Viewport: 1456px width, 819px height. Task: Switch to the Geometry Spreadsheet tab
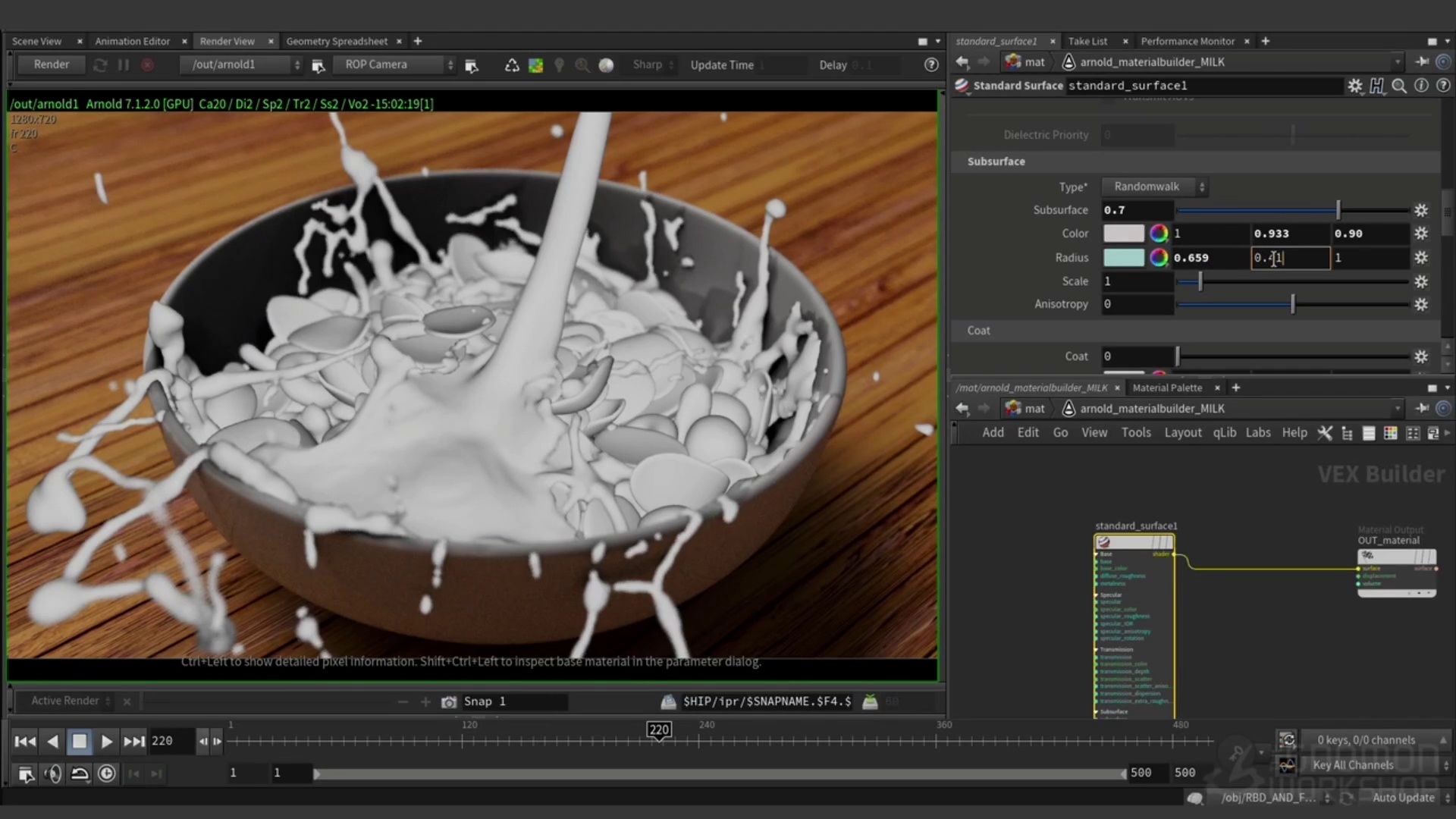(337, 41)
